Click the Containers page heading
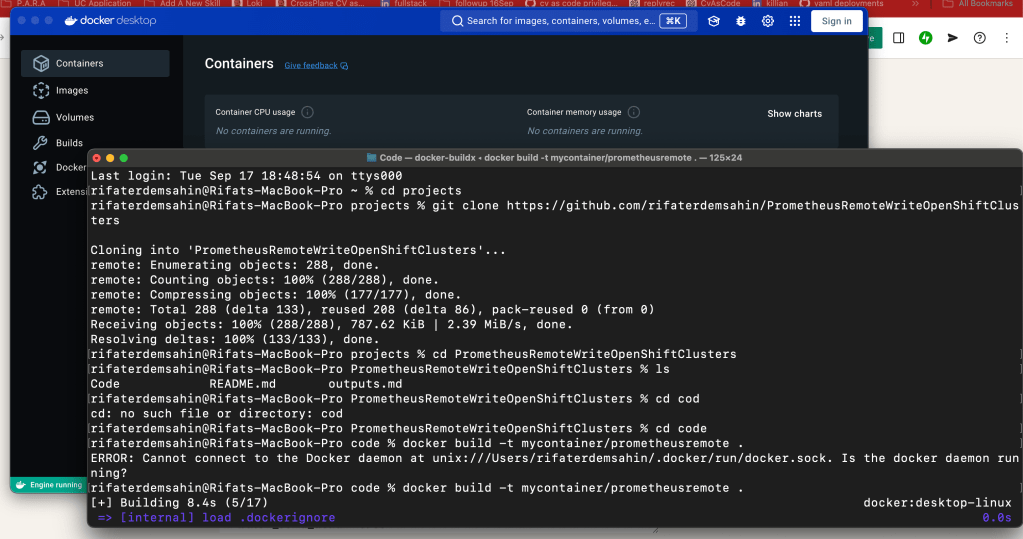 239,64
